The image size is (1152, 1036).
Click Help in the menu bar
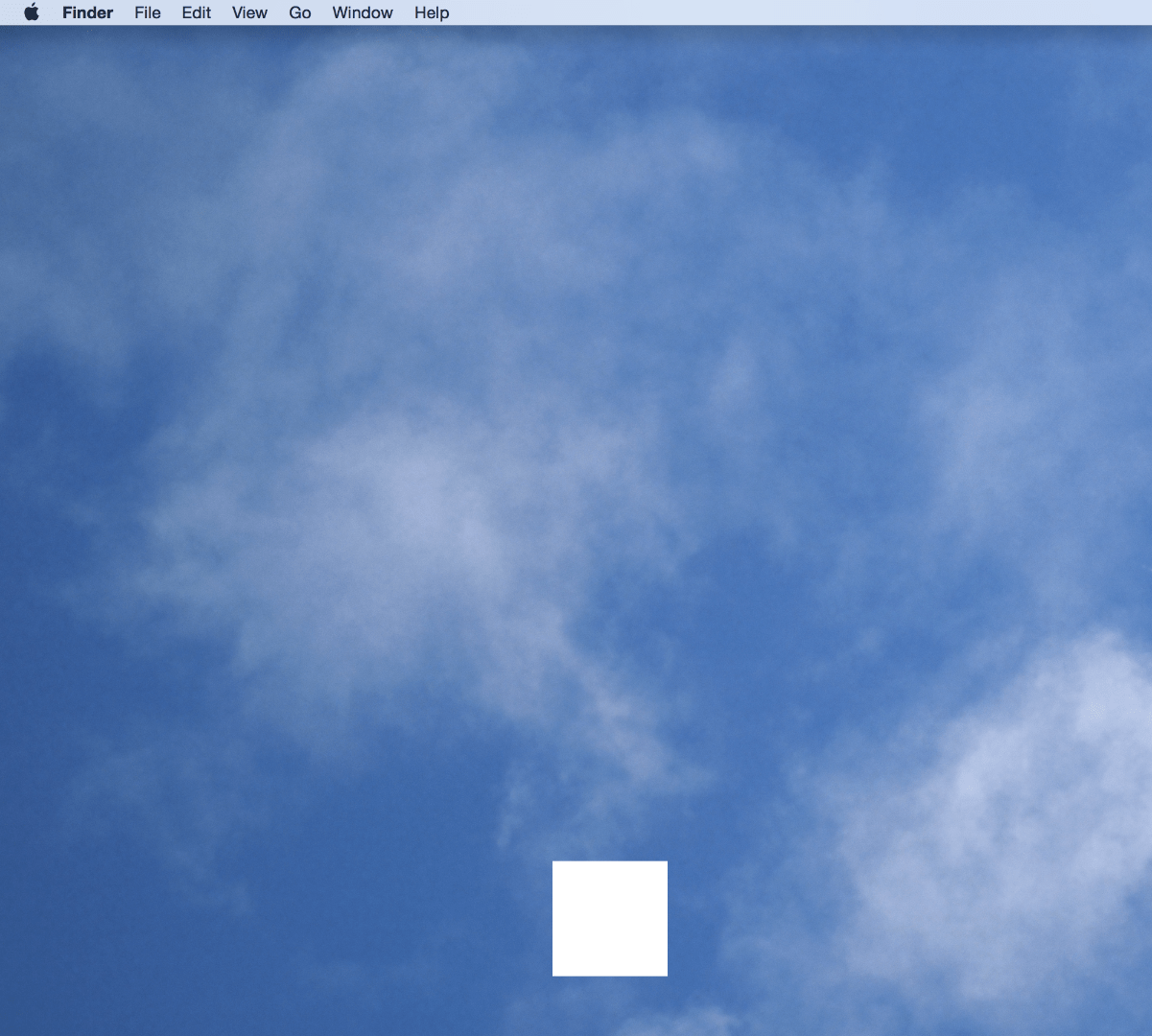pyautogui.click(x=431, y=12)
